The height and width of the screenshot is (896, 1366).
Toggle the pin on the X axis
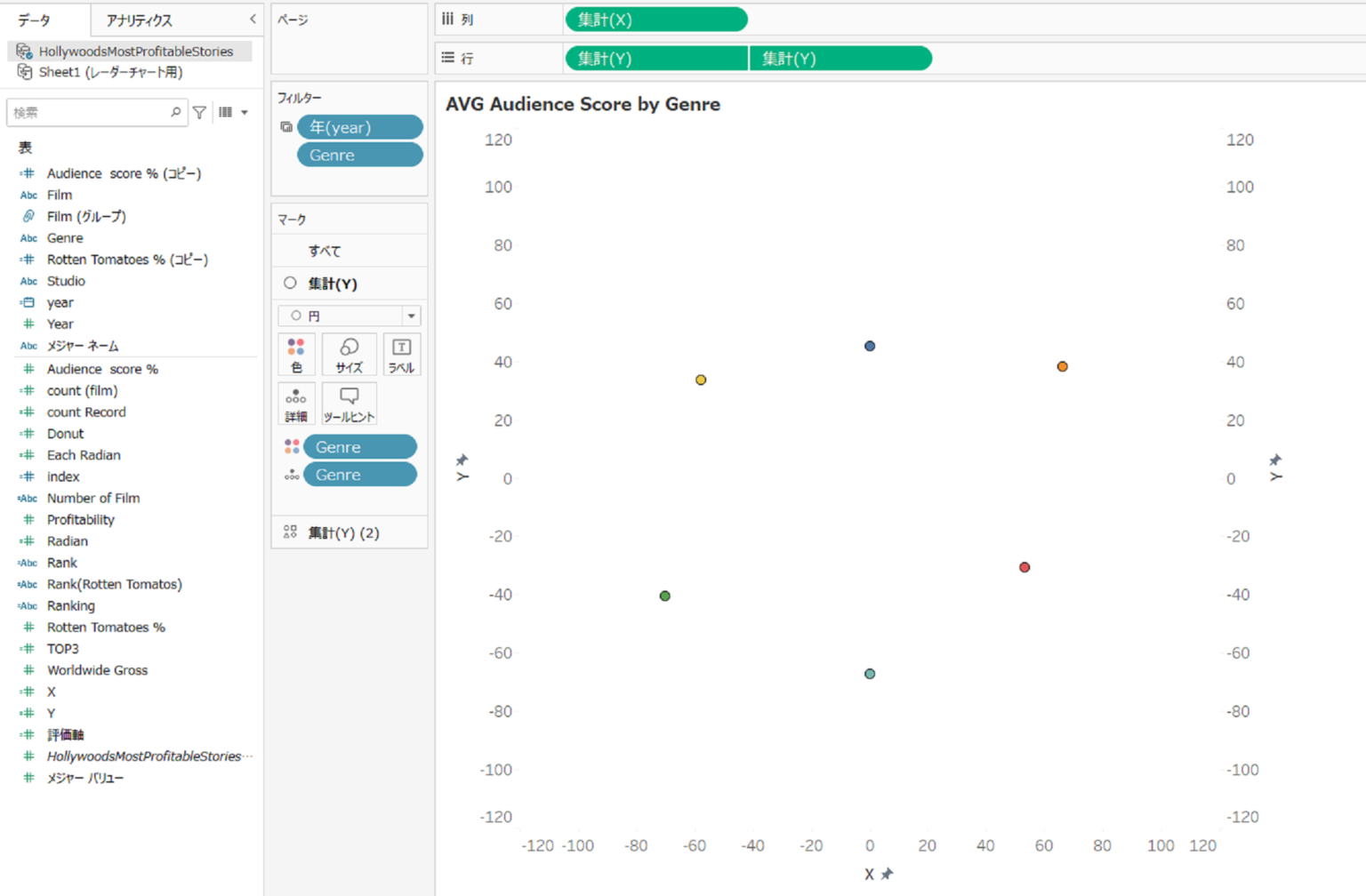(887, 874)
